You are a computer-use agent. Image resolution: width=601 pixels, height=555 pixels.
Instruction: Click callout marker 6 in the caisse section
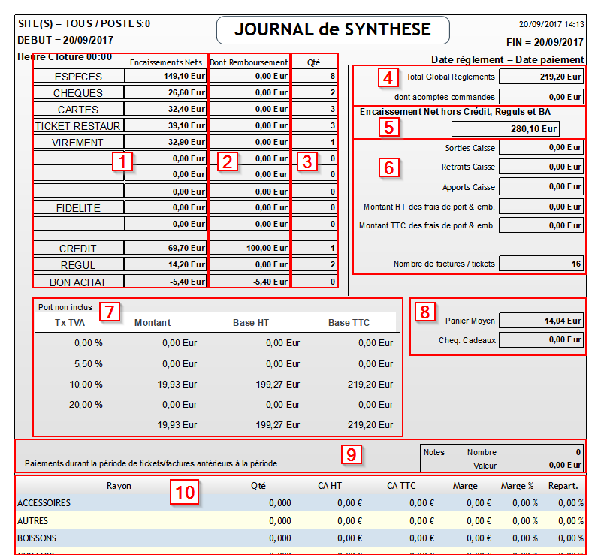click(x=388, y=167)
